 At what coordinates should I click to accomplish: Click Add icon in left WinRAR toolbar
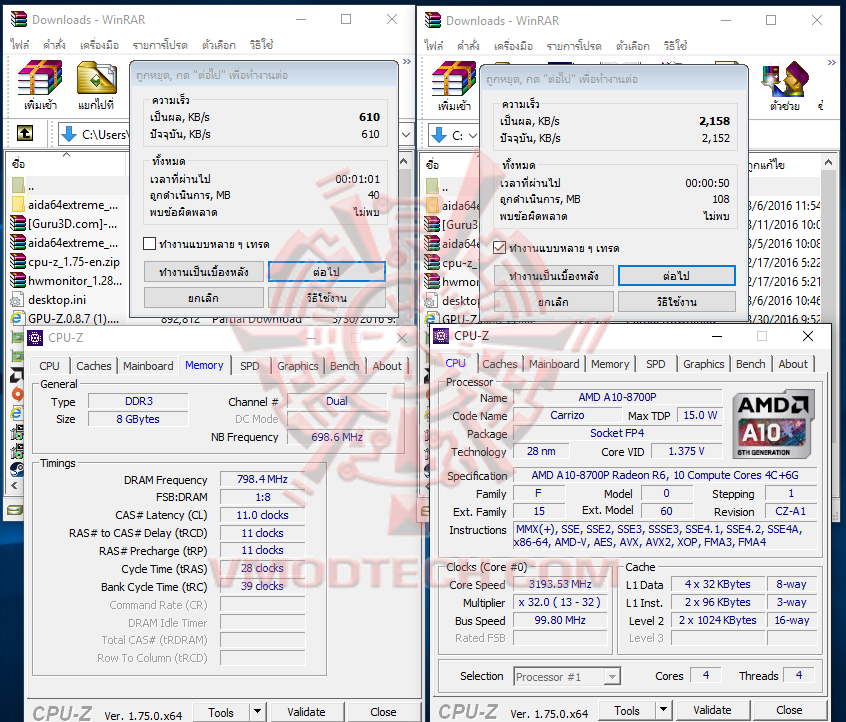pyautogui.click(x=40, y=85)
